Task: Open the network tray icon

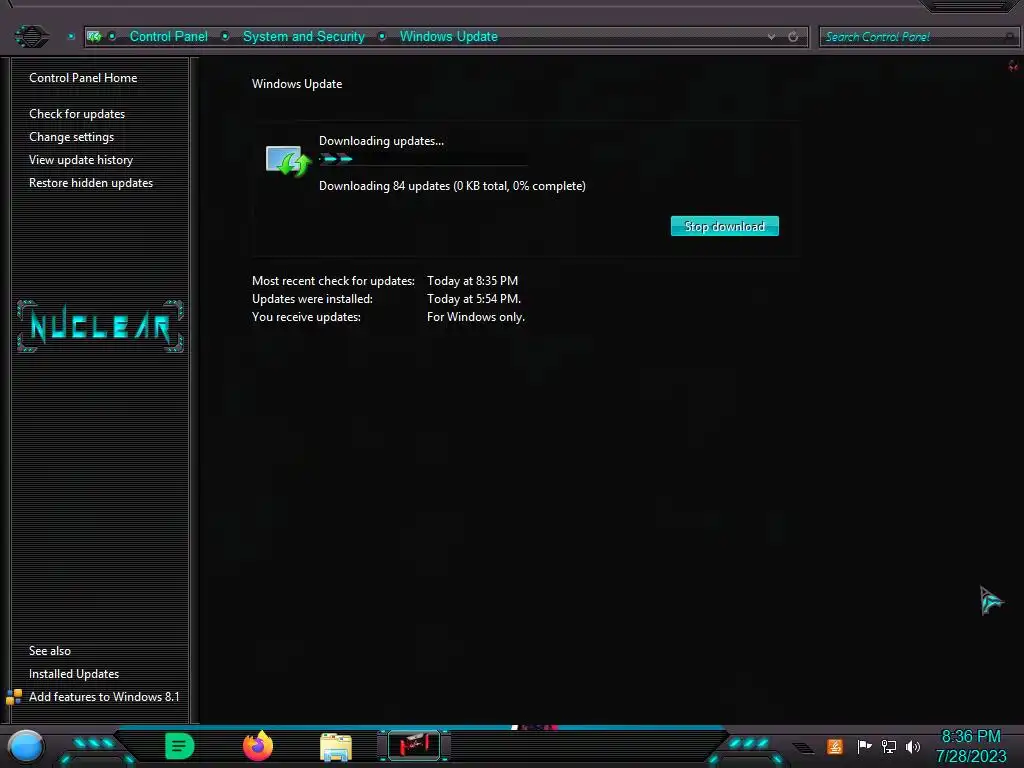Action: (x=889, y=746)
